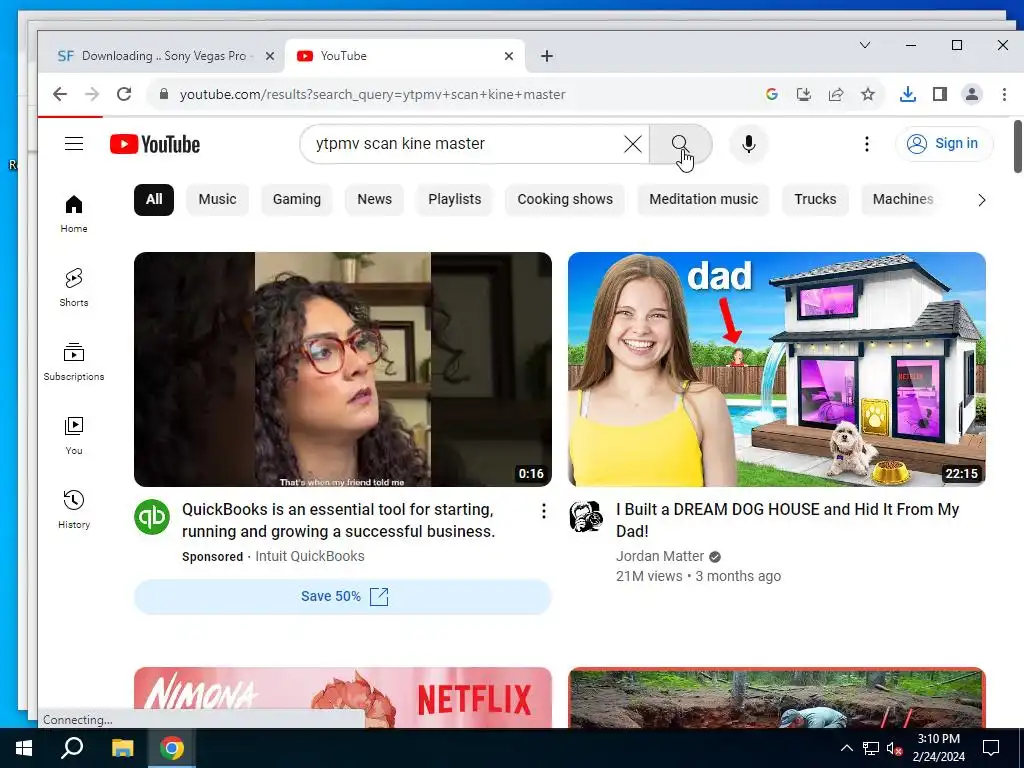View site information via the lock icon

(x=164, y=94)
